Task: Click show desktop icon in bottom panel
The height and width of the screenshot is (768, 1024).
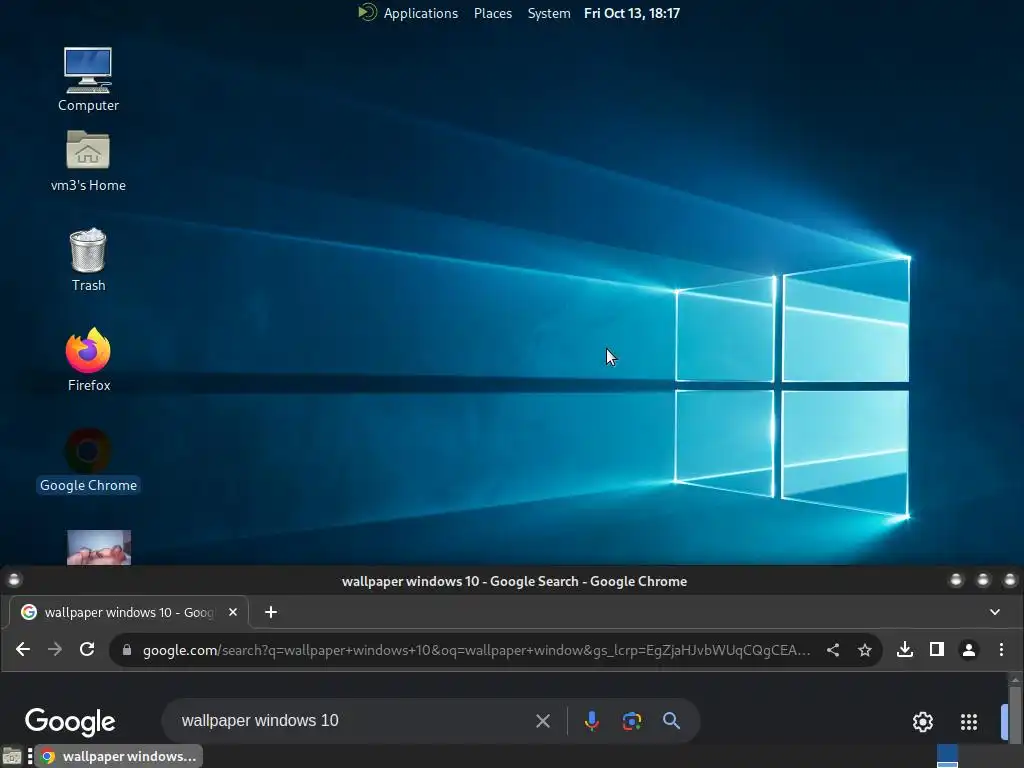Action: pyautogui.click(x=12, y=756)
